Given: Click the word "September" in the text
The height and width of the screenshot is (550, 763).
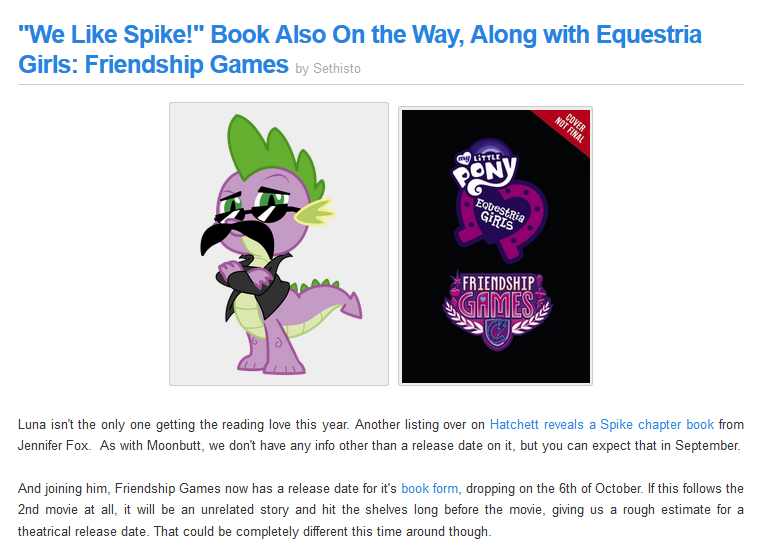Looking at the screenshot, I should (x=707, y=445).
